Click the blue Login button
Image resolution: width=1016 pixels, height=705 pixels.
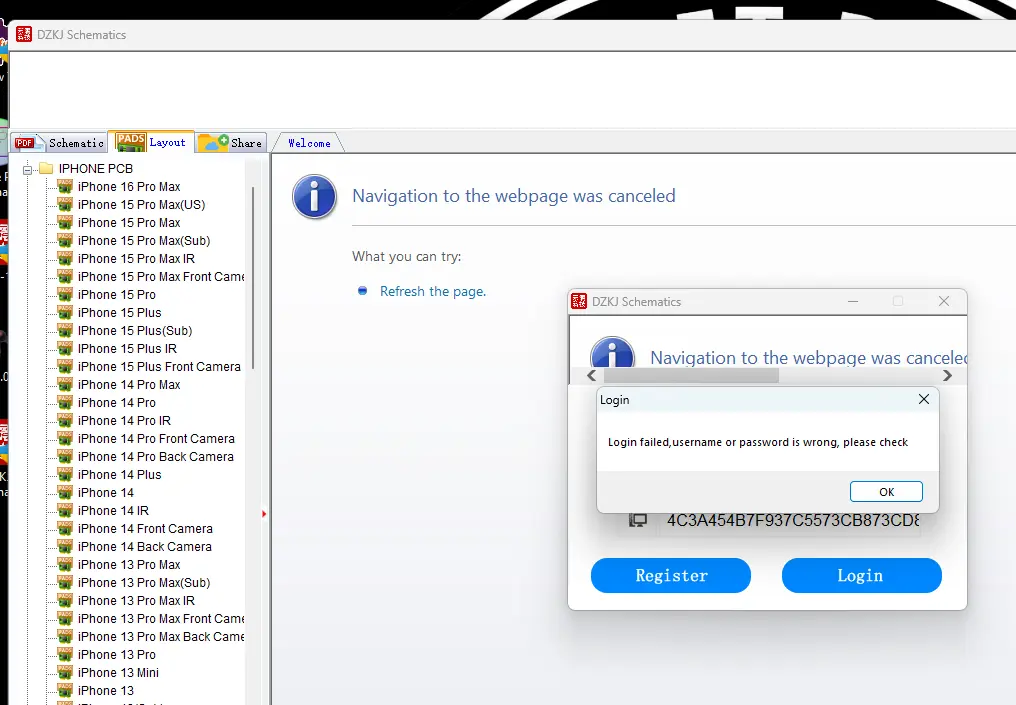861,575
